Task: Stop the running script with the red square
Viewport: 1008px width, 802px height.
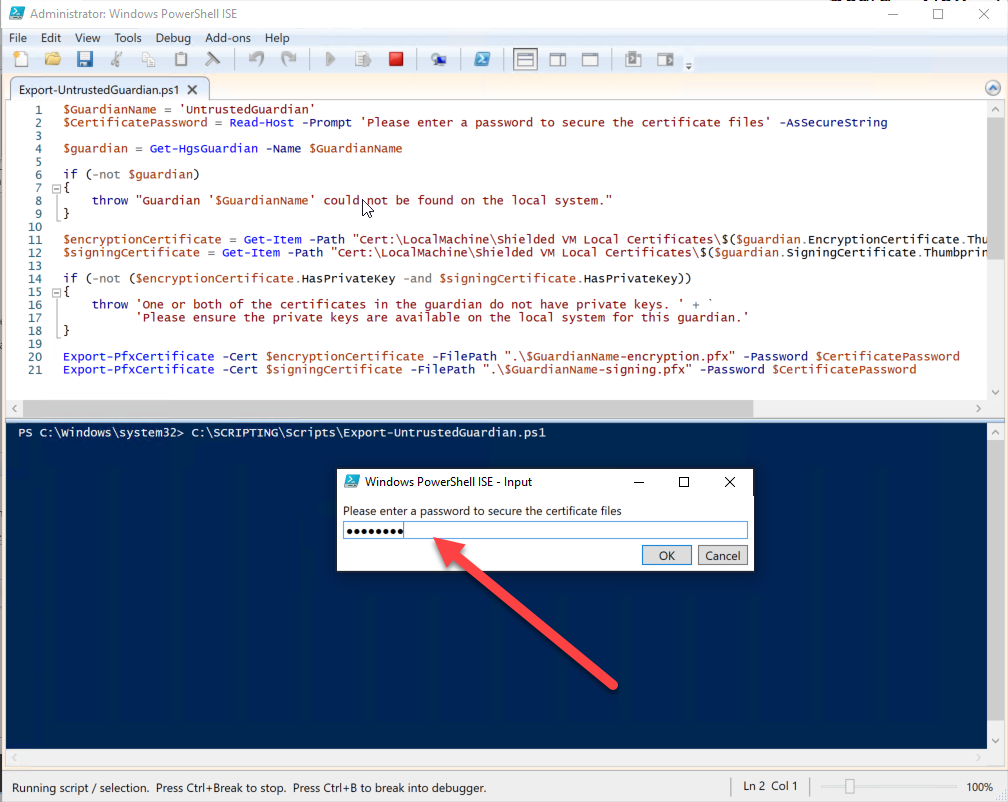Action: tap(396, 60)
